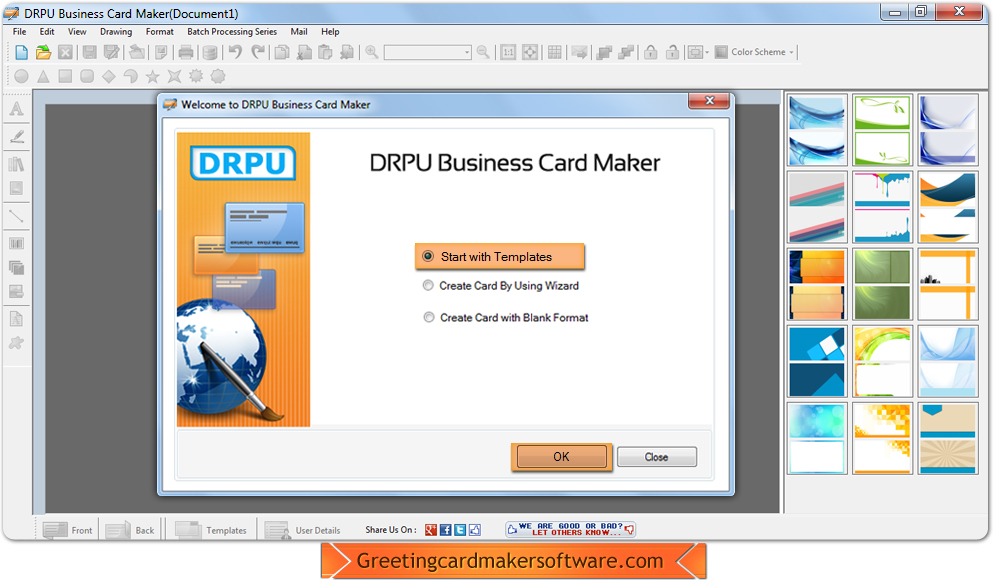
Task: Open the User Details tab
Action: coord(303,530)
